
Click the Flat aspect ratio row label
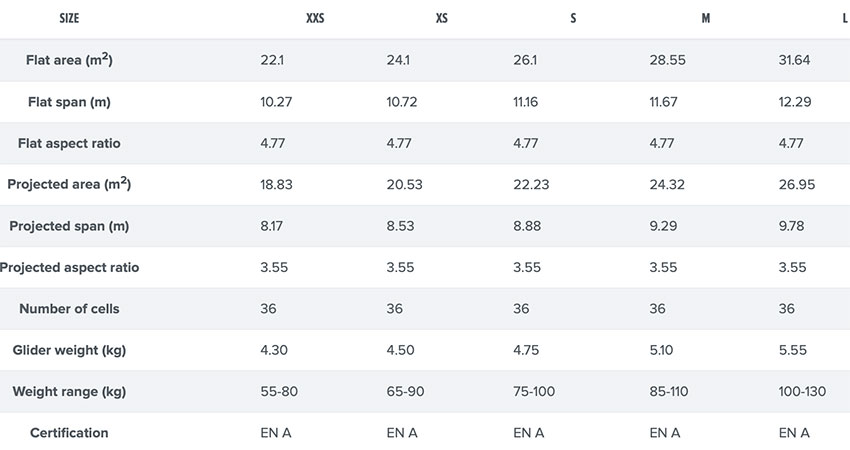[x=69, y=143]
